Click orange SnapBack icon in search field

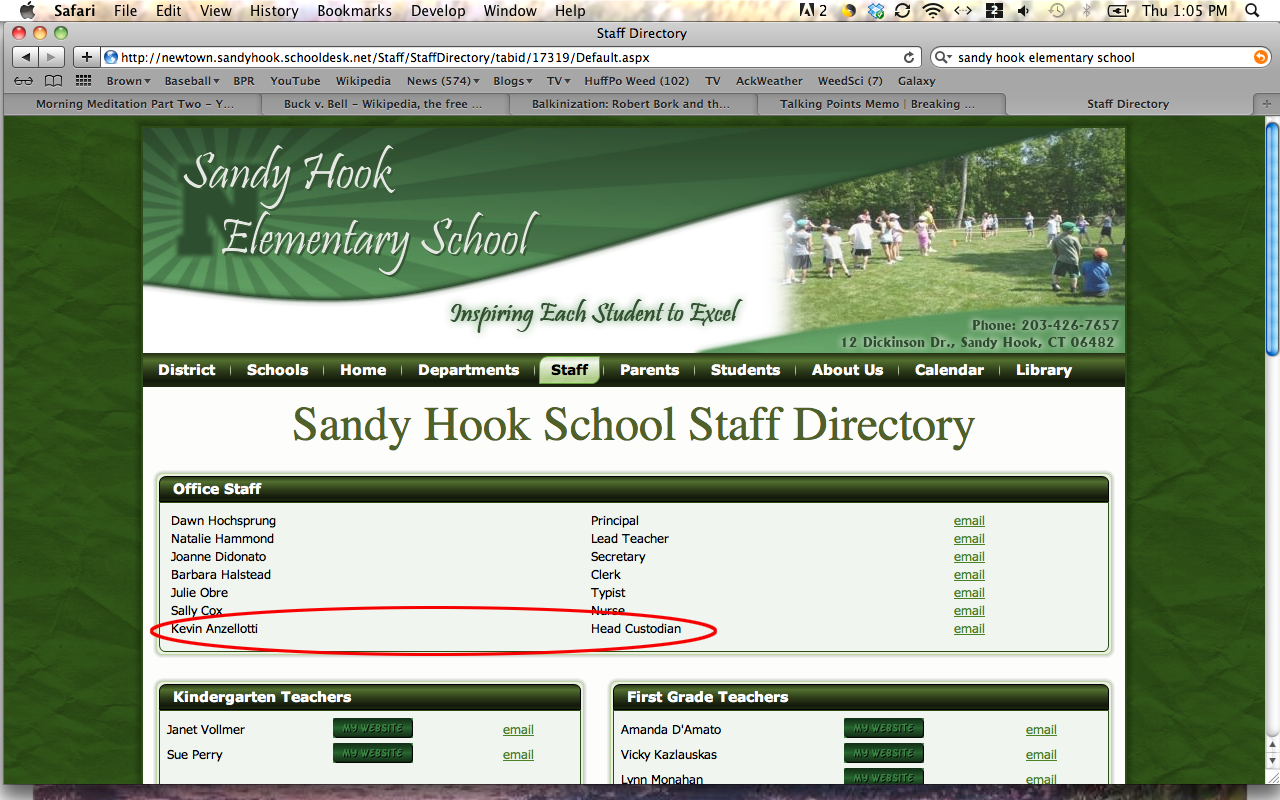1260,58
